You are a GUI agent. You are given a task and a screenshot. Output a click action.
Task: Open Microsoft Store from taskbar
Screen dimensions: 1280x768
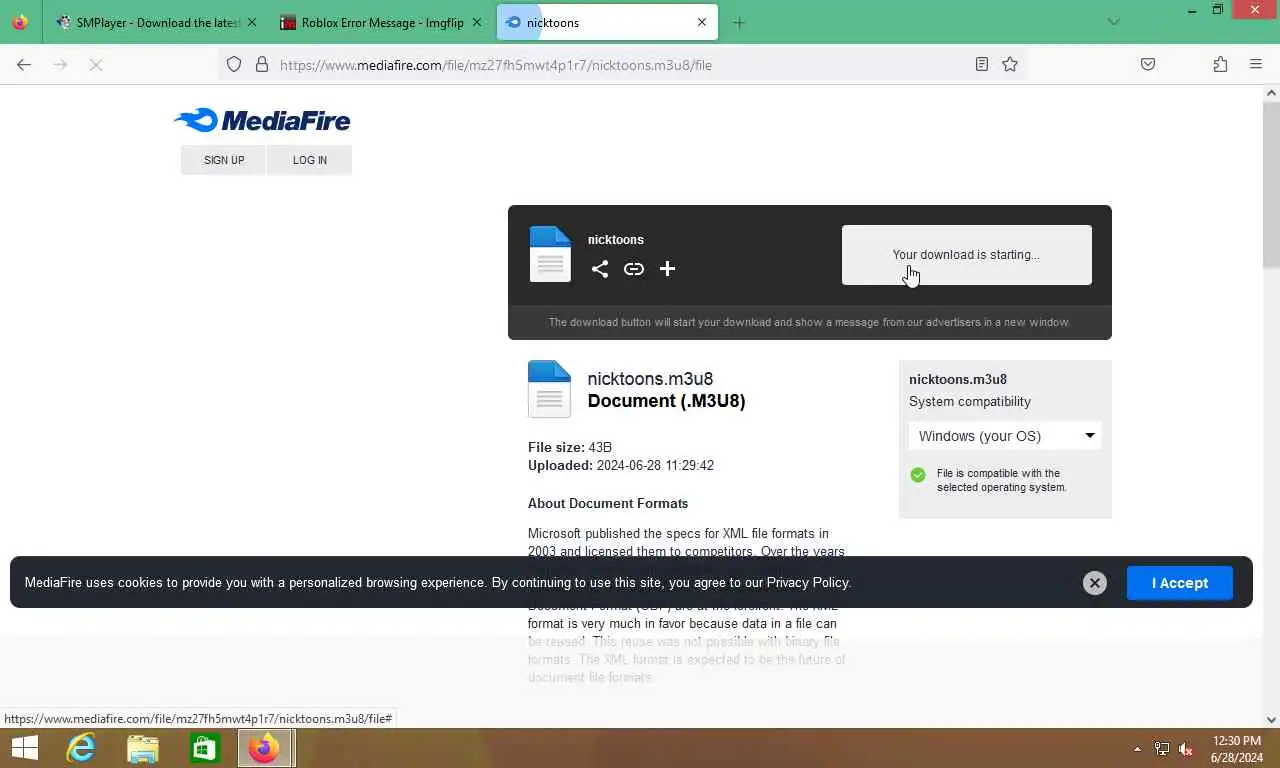tap(205, 748)
